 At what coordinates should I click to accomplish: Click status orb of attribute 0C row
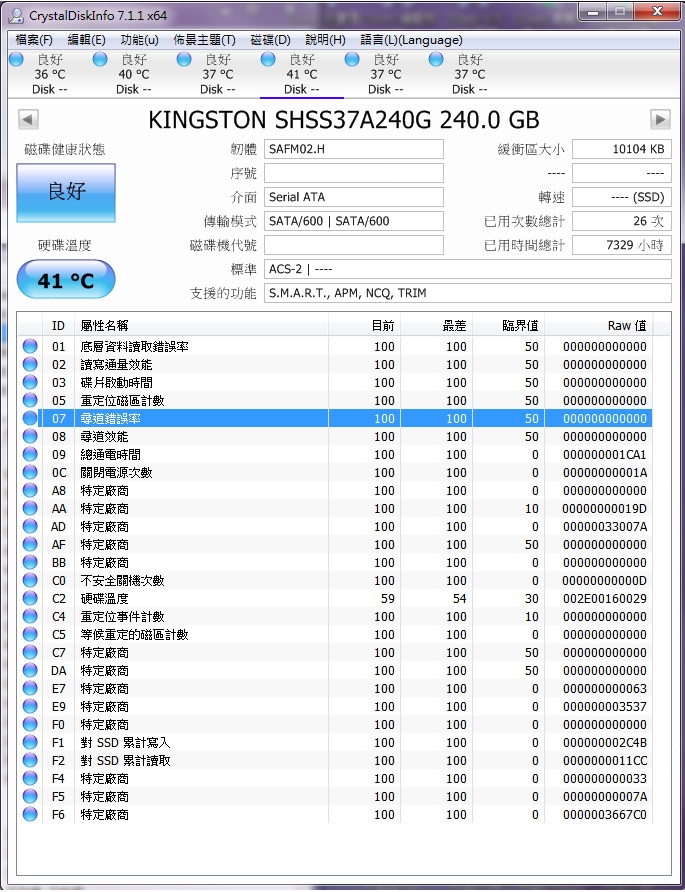pos(30,472)
